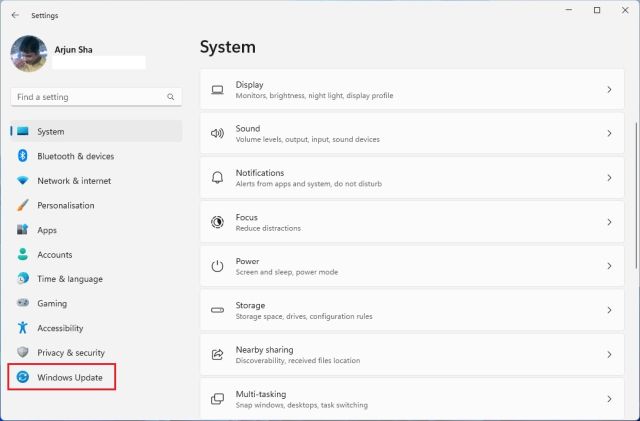Click the Notifications bell icon
The width and height of the screenshot is (640, 421).
[x=217, y=178]
